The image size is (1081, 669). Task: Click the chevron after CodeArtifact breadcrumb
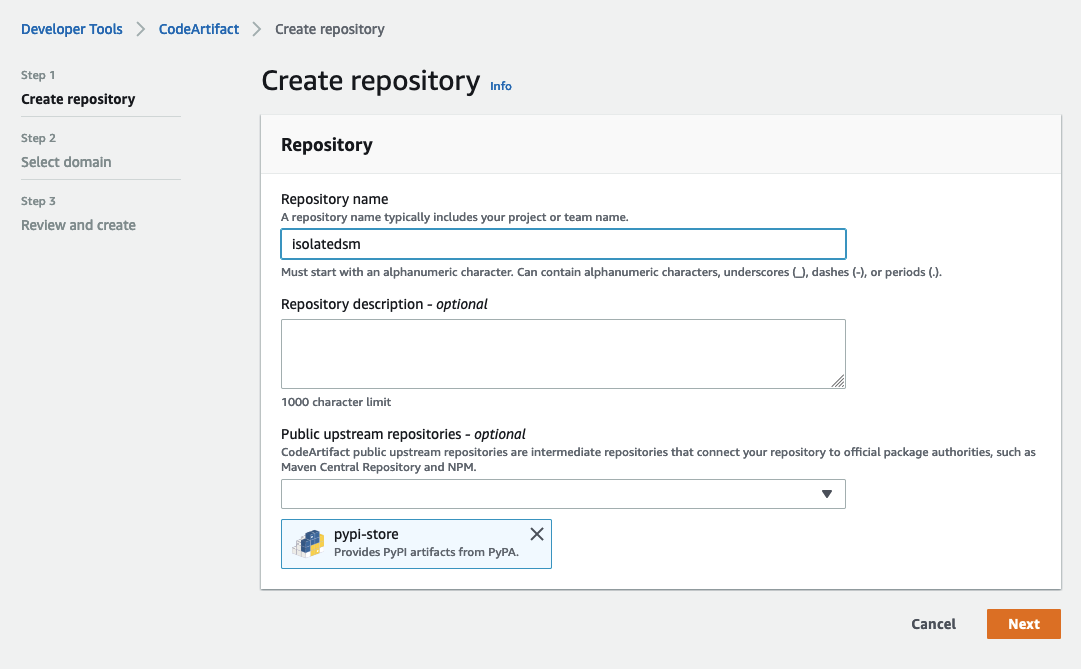click(x=257, y=29)
